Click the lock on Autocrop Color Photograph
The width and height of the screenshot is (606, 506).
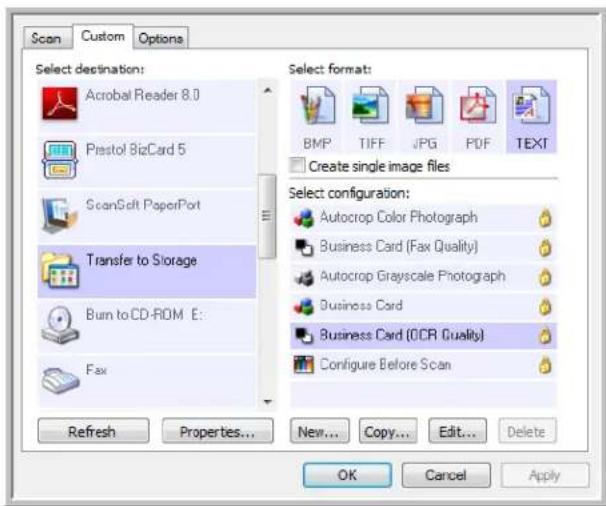tap(545, 218)
